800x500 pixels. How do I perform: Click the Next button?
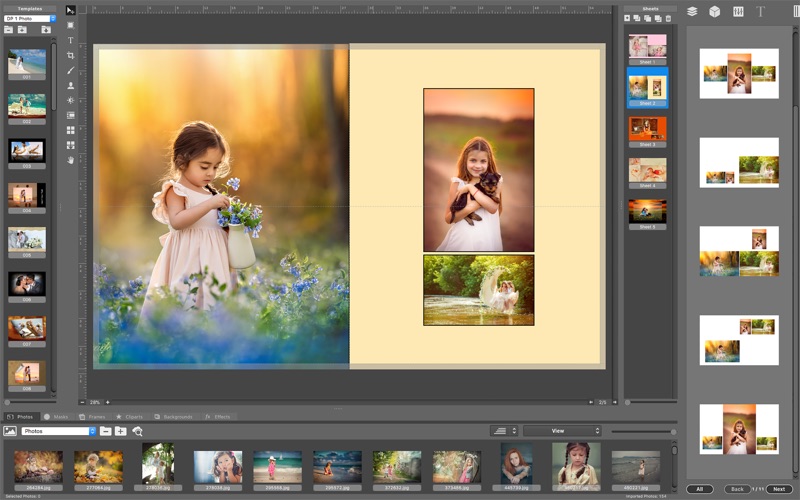pyautogui.click(x=777, y=489)
